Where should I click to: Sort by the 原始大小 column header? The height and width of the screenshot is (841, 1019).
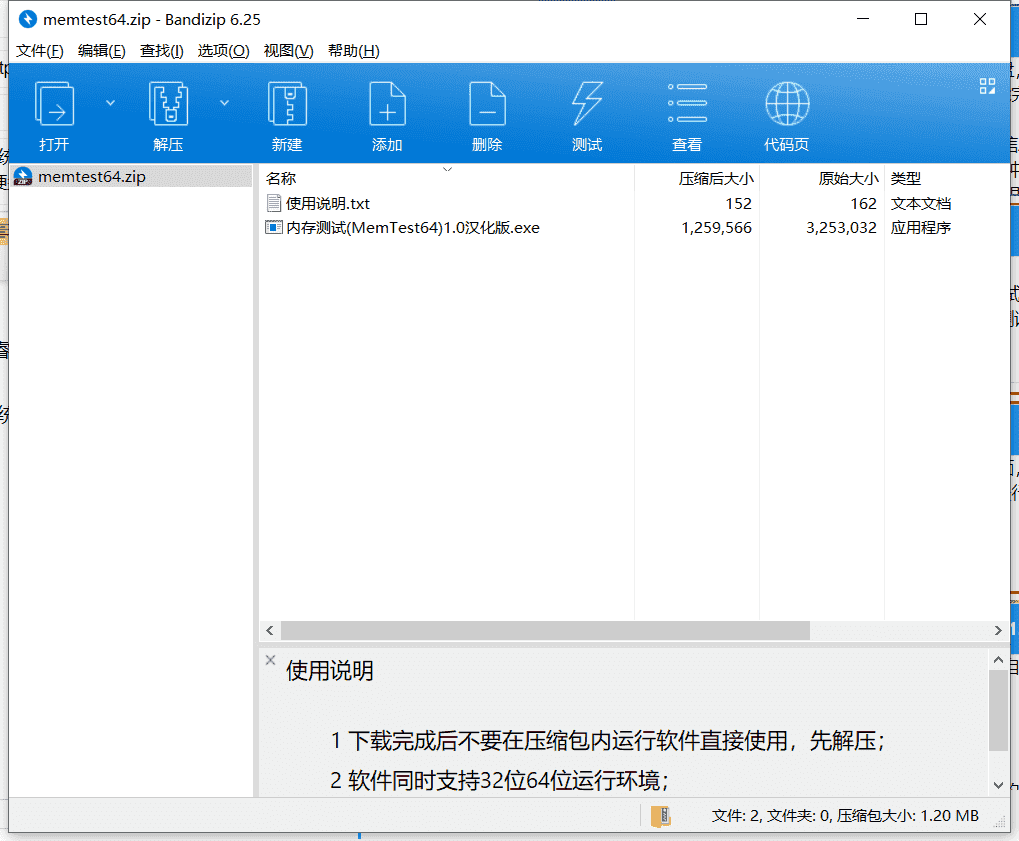[x=848, y=178]
